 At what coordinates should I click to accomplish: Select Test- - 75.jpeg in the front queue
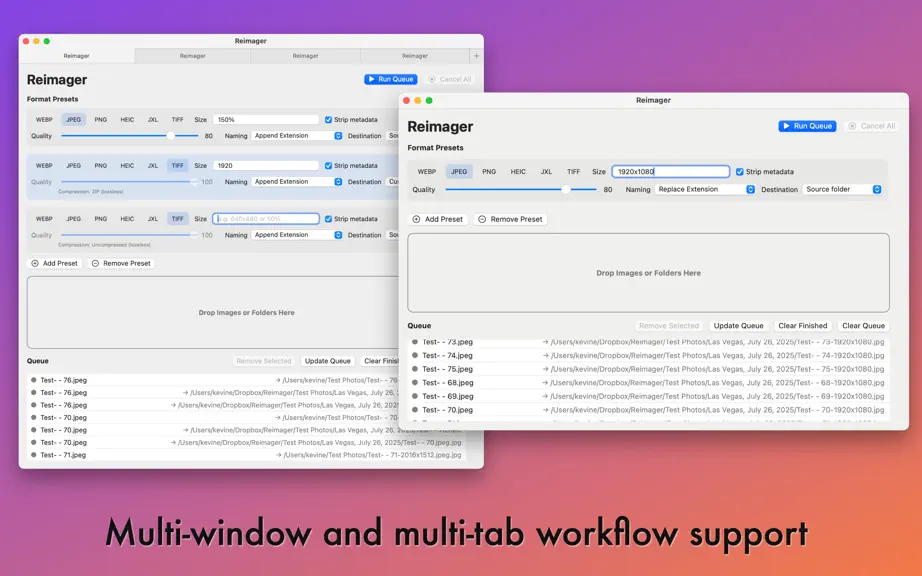pyautogui.click(x=447, y=369)
